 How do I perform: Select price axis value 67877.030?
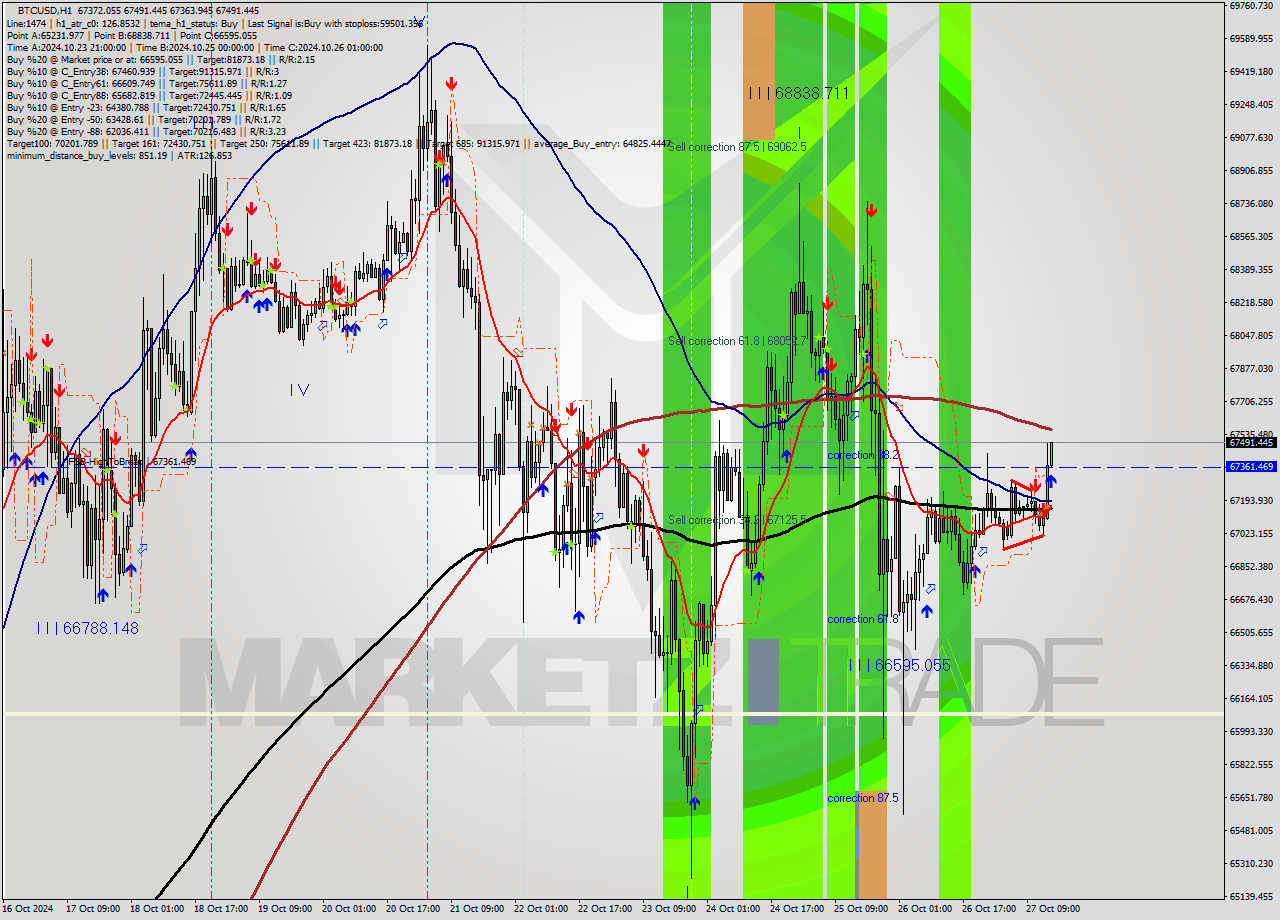point(1250,368)
